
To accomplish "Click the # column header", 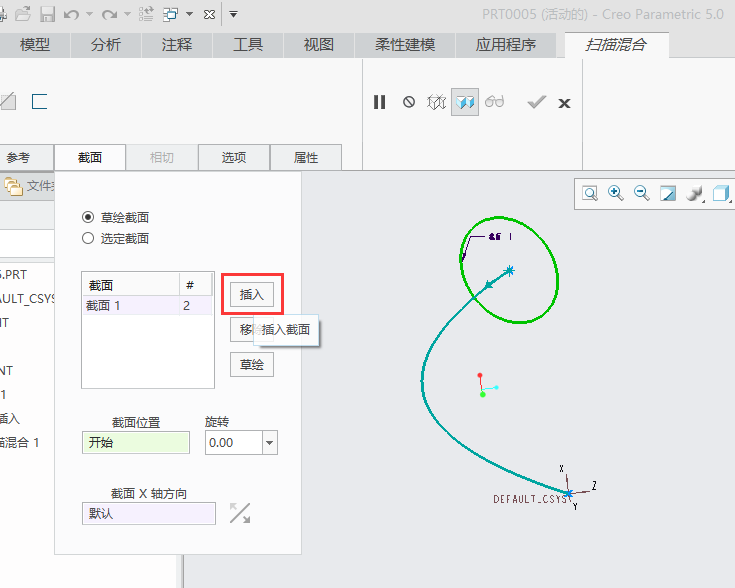I will [x=195, y=285].
